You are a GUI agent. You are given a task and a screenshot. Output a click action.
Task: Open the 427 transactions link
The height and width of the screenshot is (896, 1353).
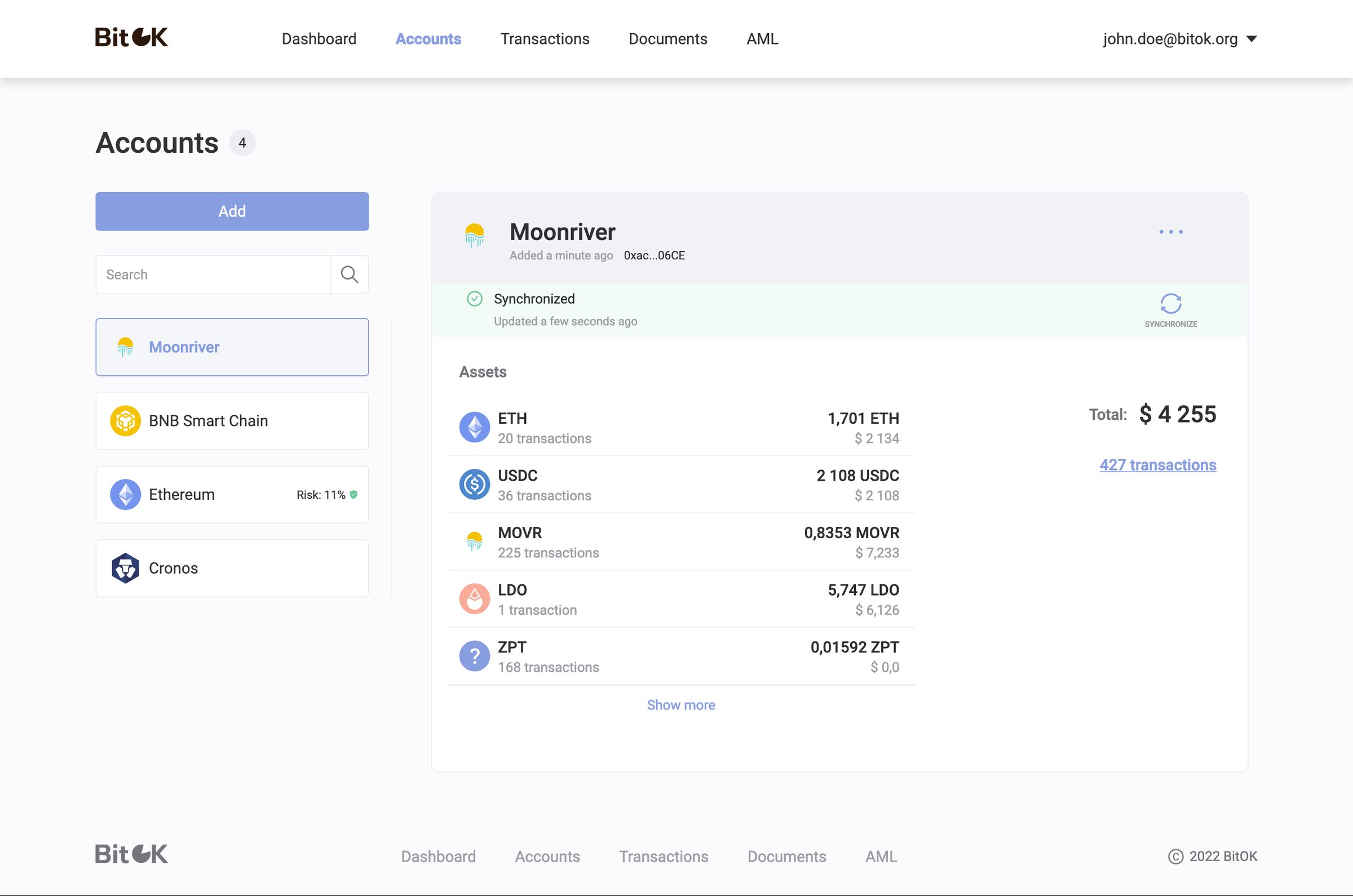pyautogui.click(x=1157, y=464)
